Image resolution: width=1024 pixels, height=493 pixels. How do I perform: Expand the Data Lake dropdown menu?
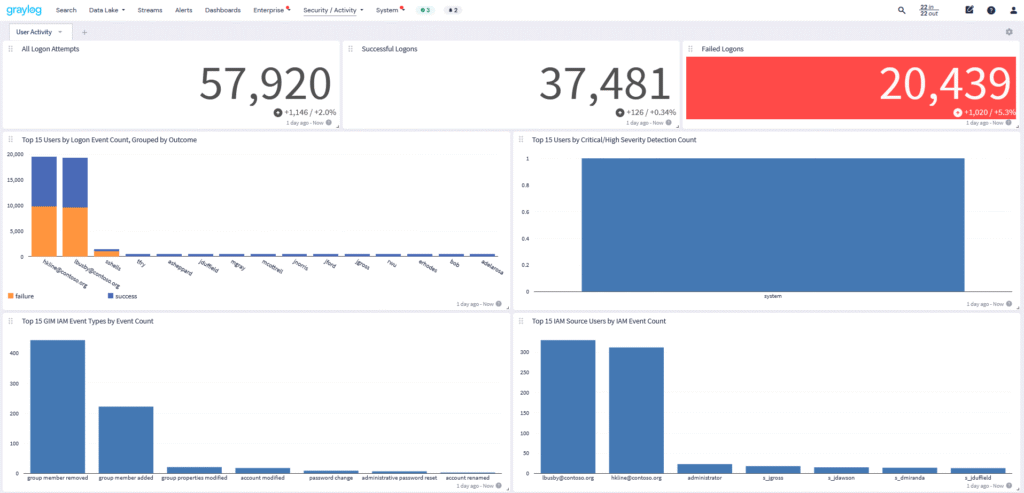click(107, 10)
